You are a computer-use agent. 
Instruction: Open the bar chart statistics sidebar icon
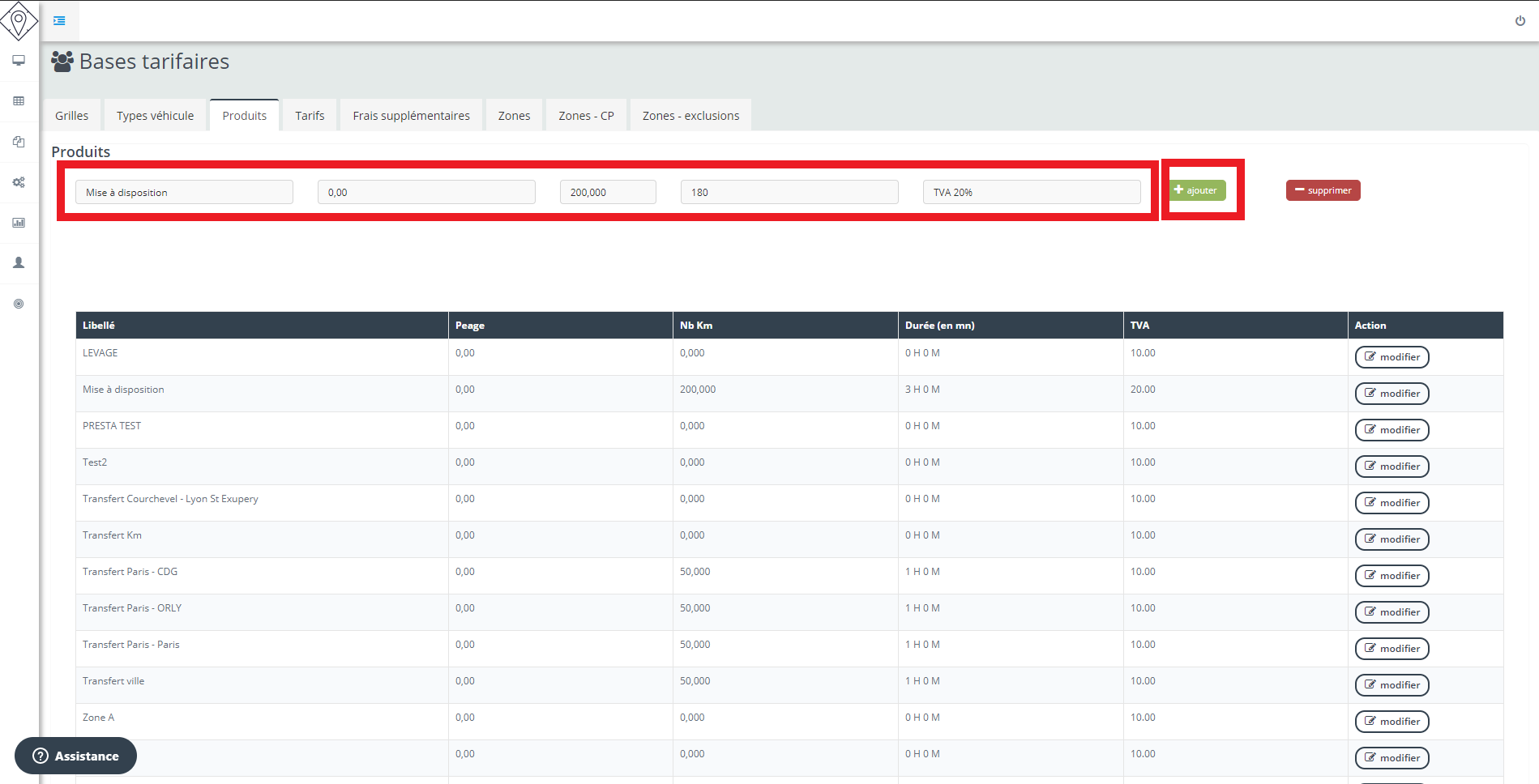pos(19,223)
